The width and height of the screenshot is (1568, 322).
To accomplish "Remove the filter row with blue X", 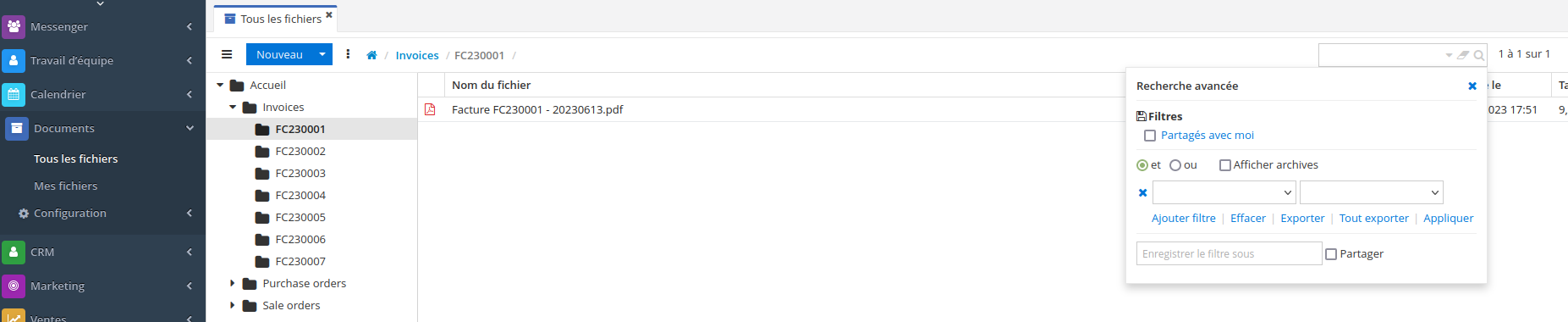I will click(1142, 192).
